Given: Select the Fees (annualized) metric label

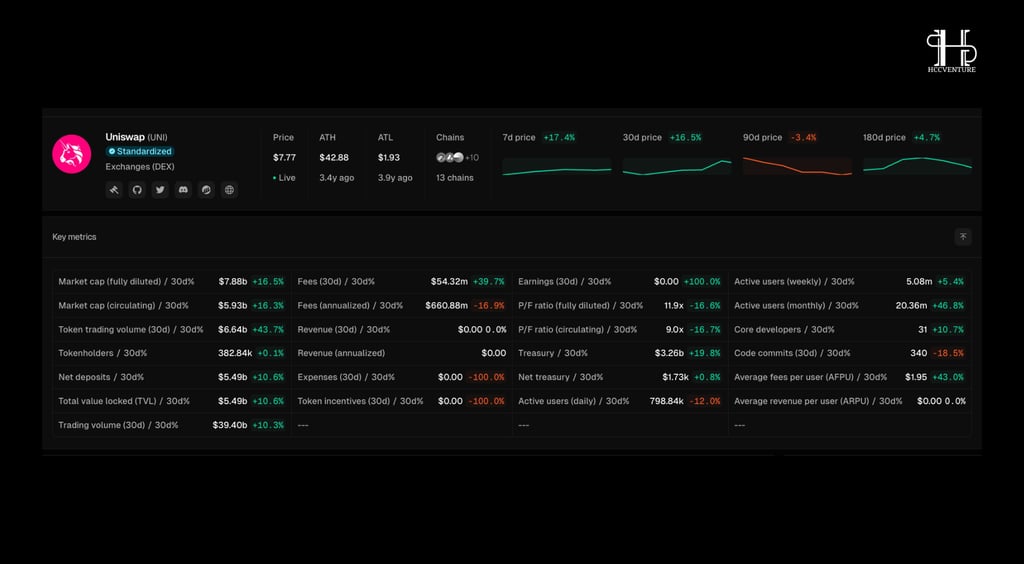Looking at the screenshot, I should pyautogui.click(x=350, y=306).
